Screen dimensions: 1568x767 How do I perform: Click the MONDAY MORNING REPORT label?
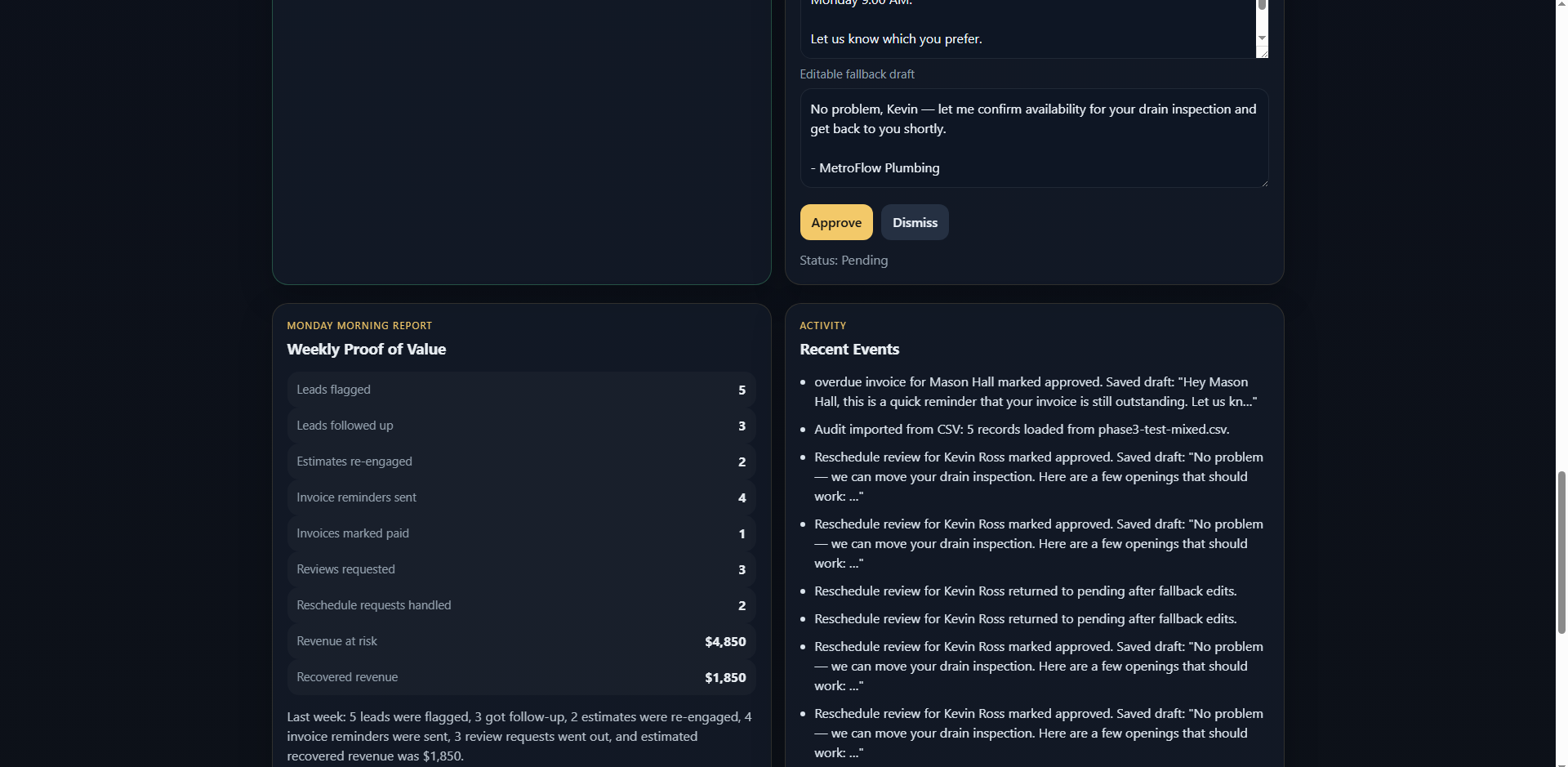coord(359,325)
